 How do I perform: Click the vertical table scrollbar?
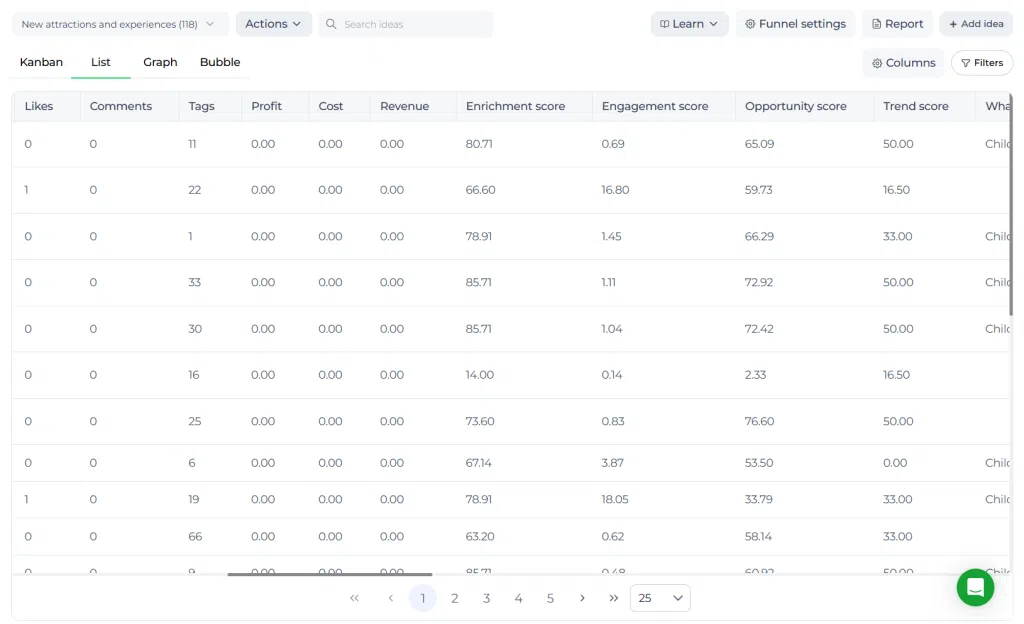[1011, 206]
